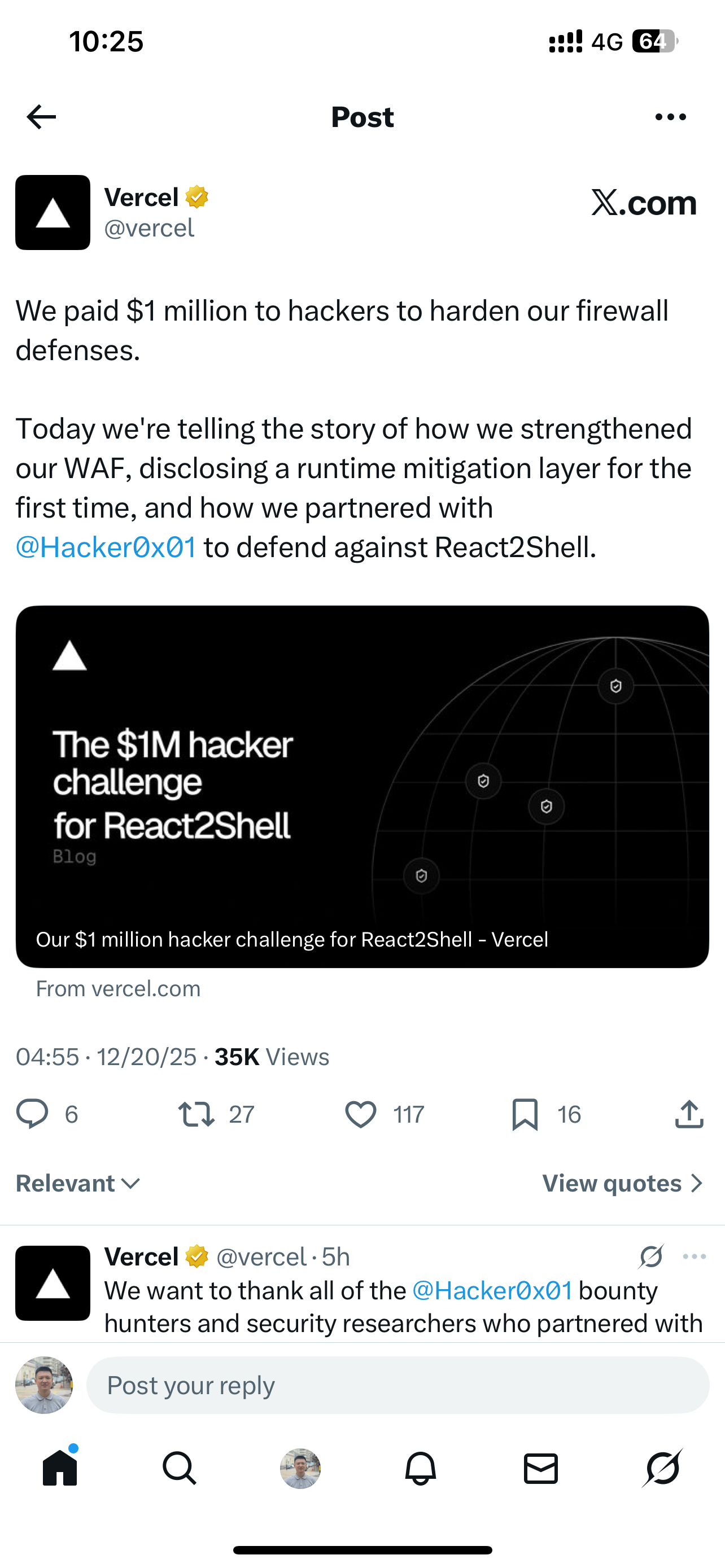Open the Search tab magnifier
The width and height of the screenshot is (725, 1568).
point(180,1468)
